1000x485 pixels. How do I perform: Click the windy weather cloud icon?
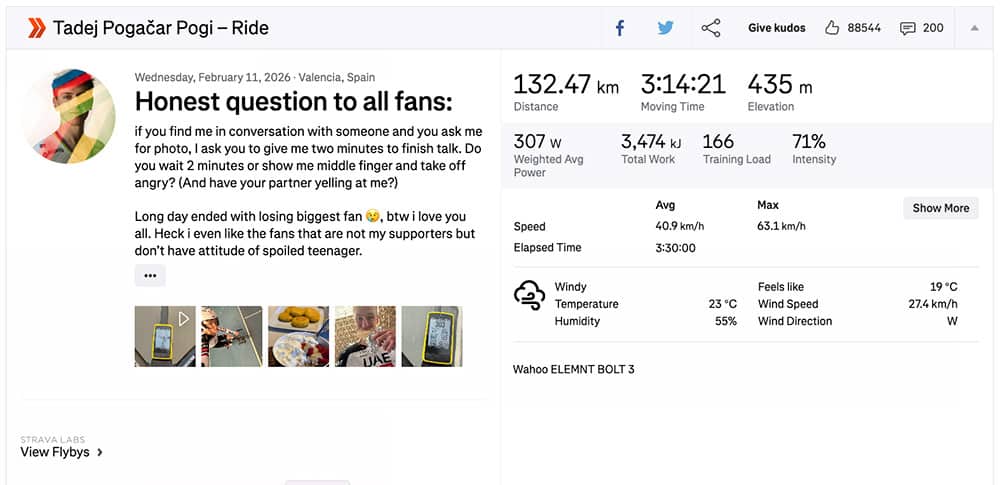pyautogui.click(x=529, y=295)
